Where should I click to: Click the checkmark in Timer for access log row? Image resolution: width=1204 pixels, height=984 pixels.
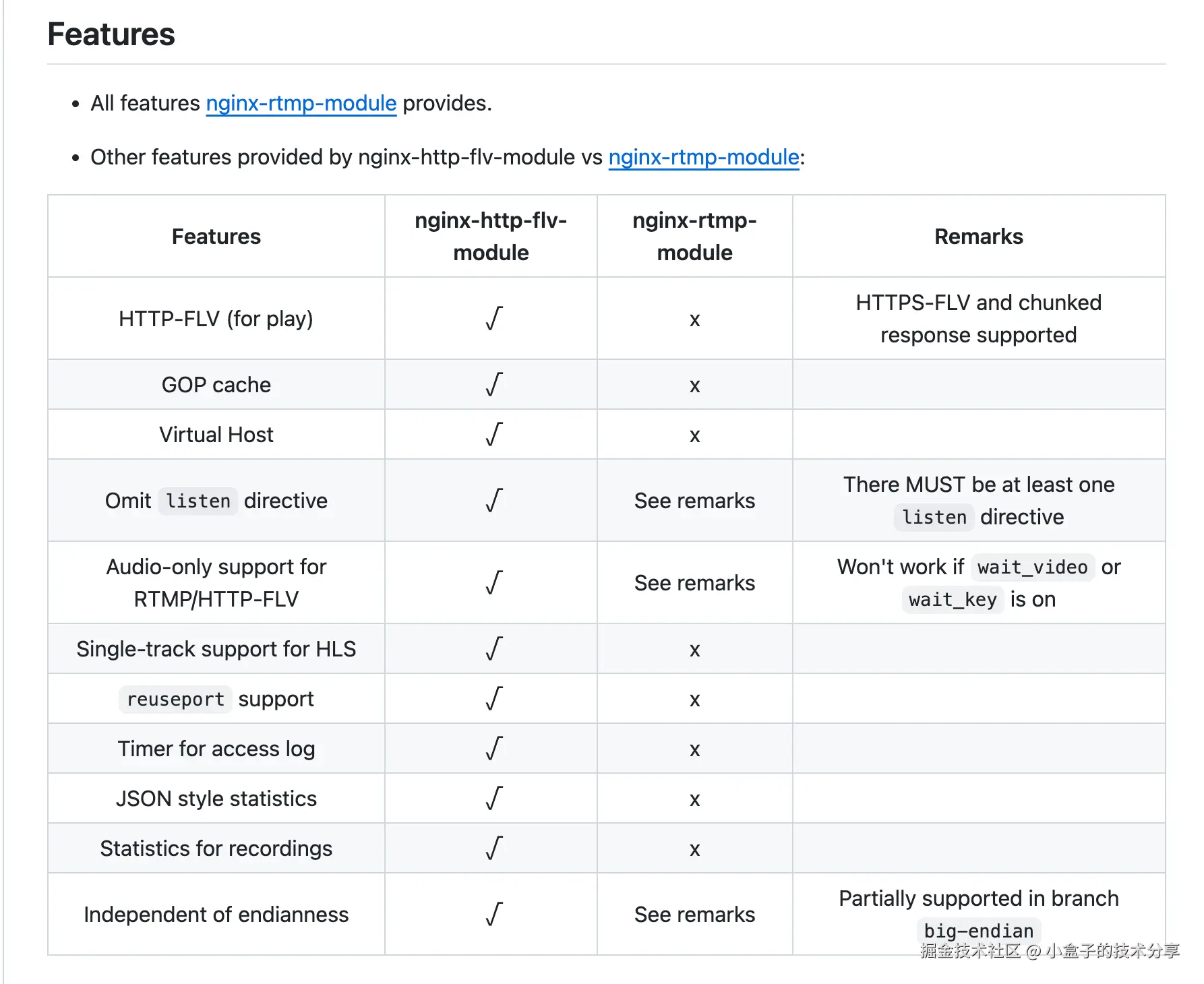coord(493,749)
